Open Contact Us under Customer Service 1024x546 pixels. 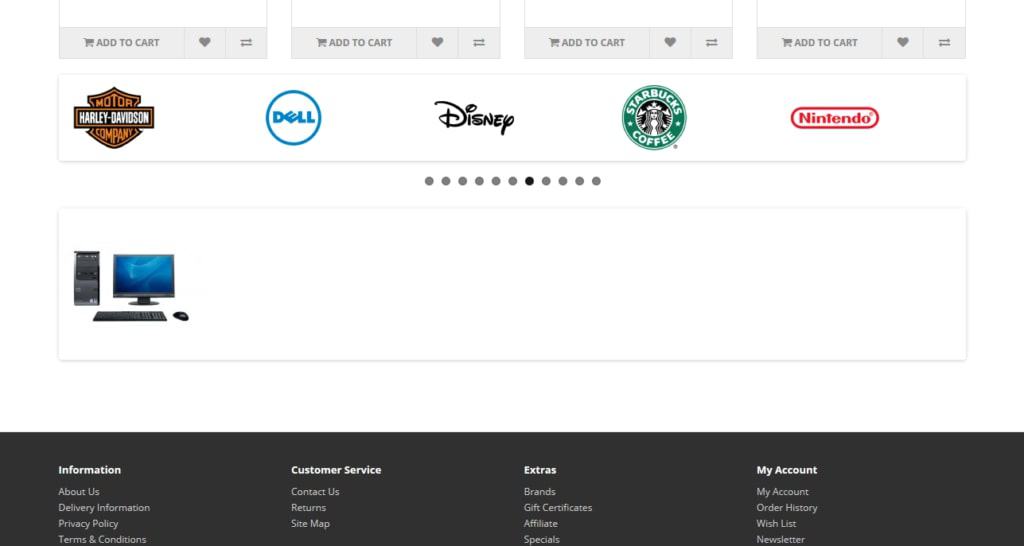click(315, 492)
